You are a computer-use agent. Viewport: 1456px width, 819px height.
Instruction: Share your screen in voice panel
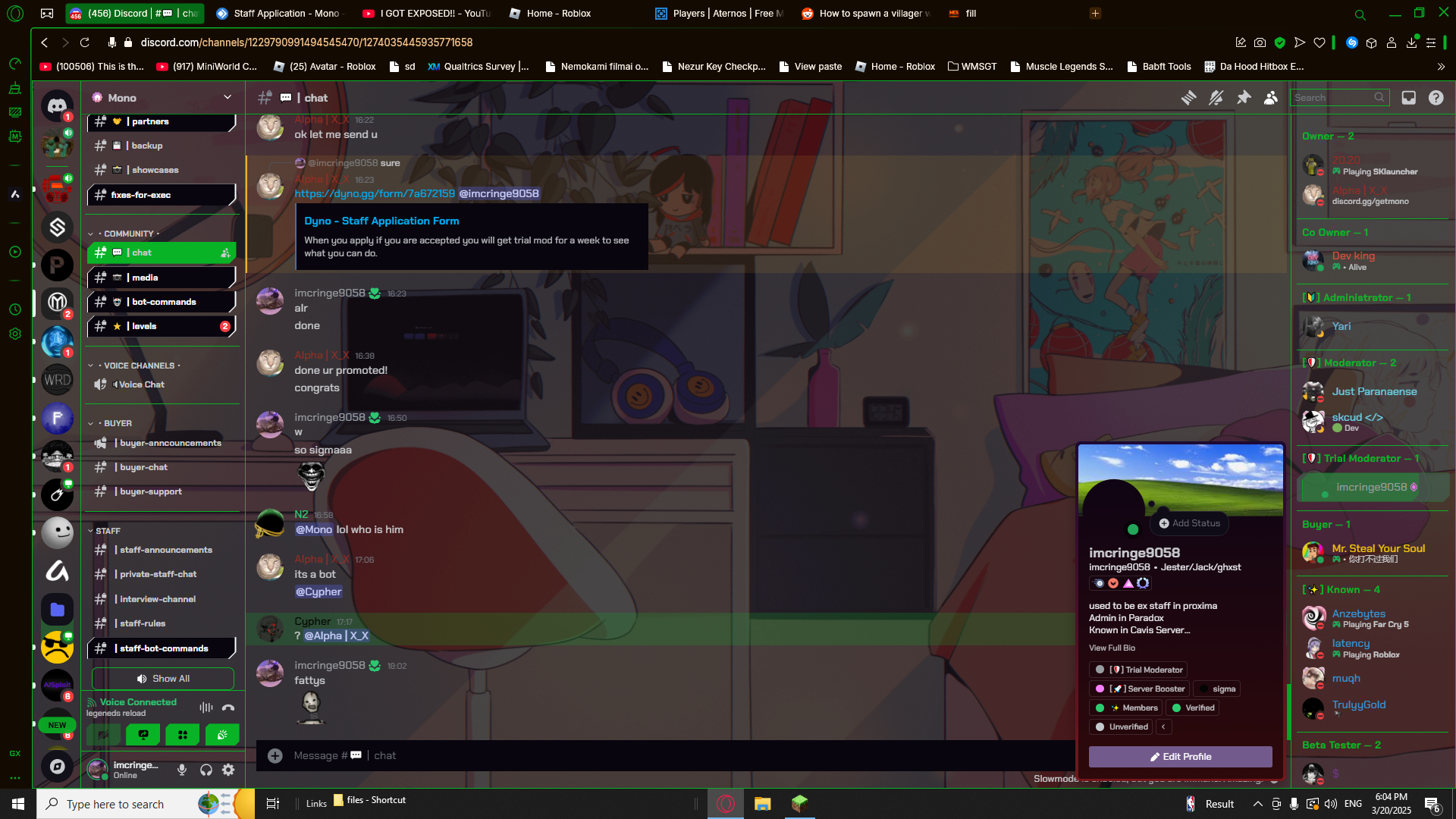click(x=143, y=734)
